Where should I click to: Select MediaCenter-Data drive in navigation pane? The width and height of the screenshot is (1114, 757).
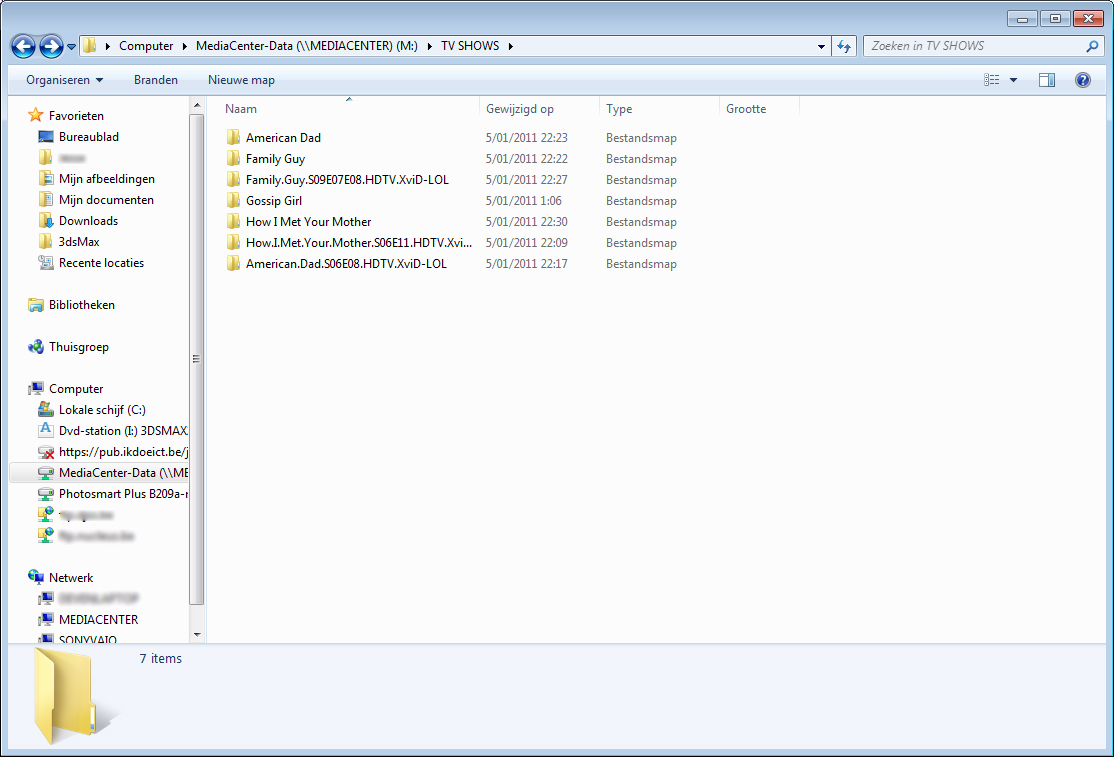point(123,472)
